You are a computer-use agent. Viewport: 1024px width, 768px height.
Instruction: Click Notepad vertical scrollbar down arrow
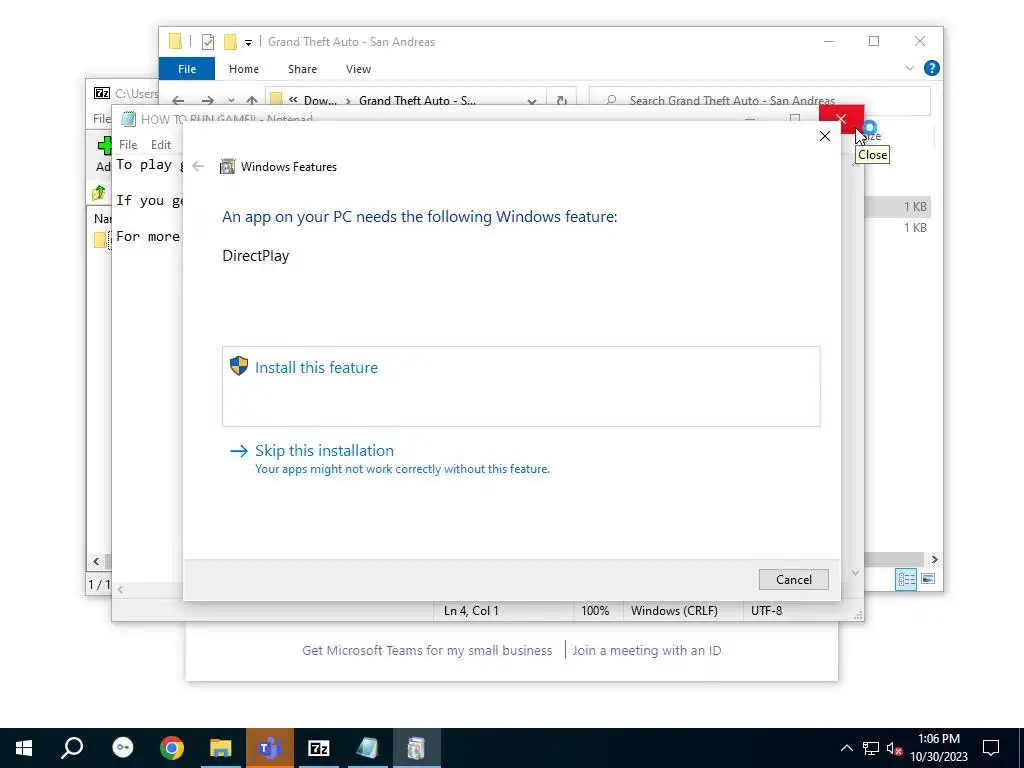click(x=856, y=573)
